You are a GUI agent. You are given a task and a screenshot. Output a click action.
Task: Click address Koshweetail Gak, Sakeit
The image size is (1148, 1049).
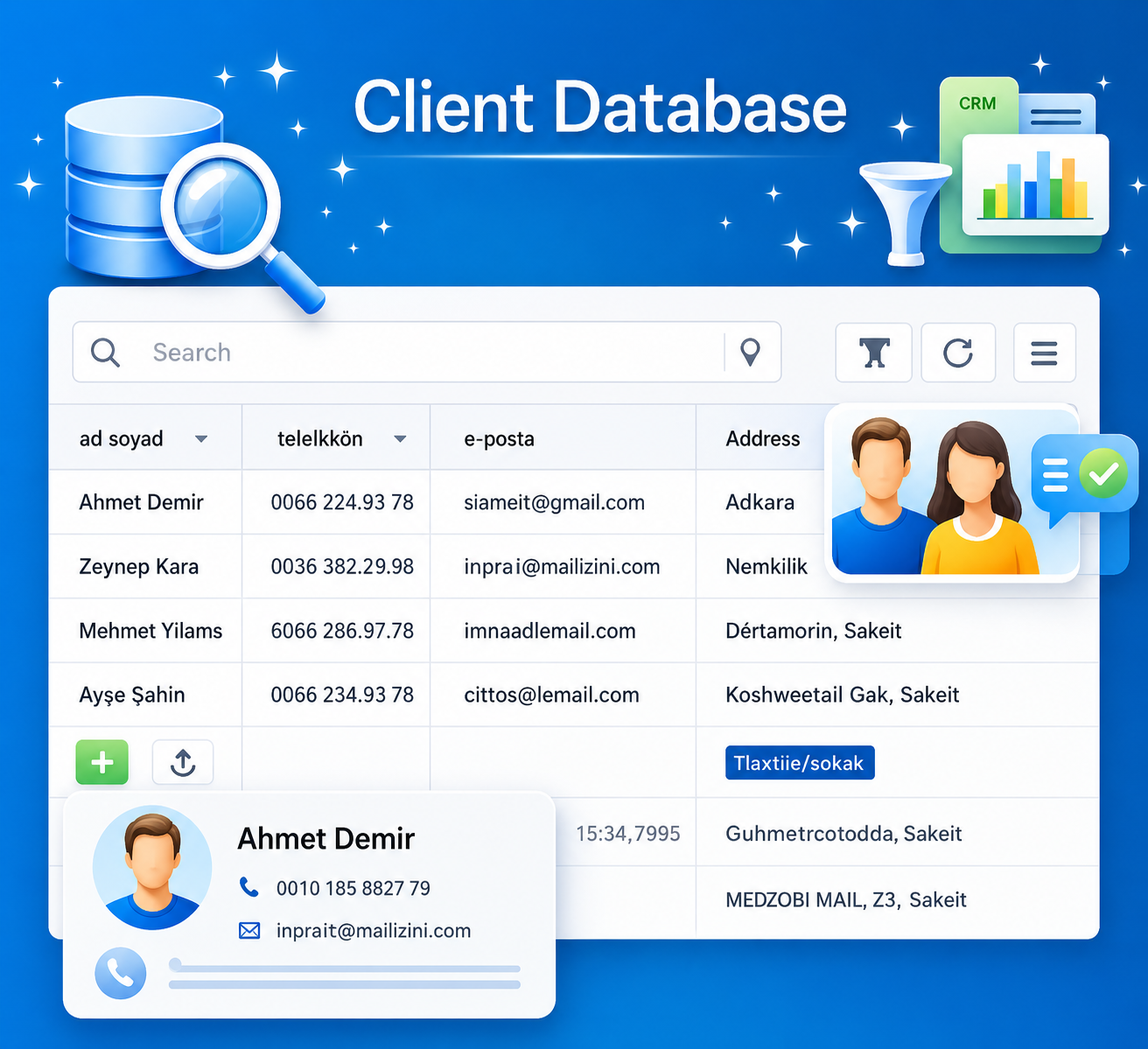coord(843,695)
